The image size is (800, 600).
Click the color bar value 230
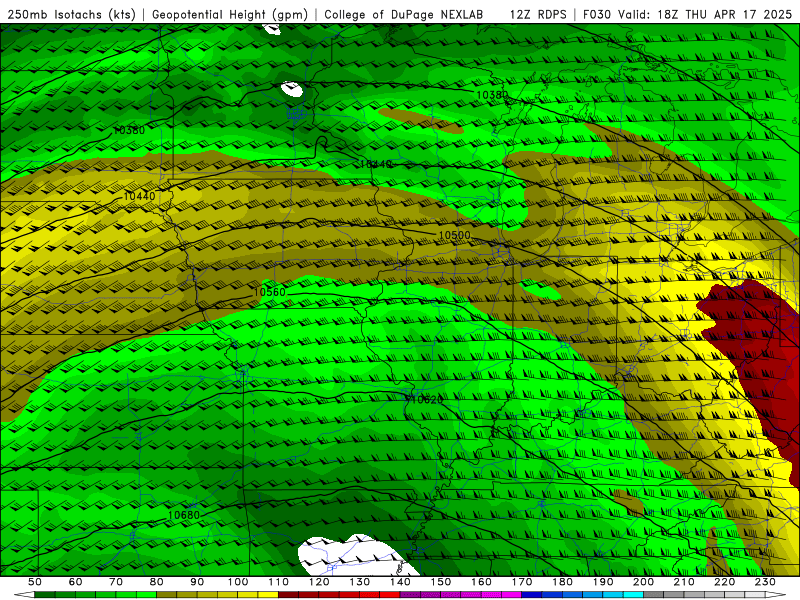(765, 582)
